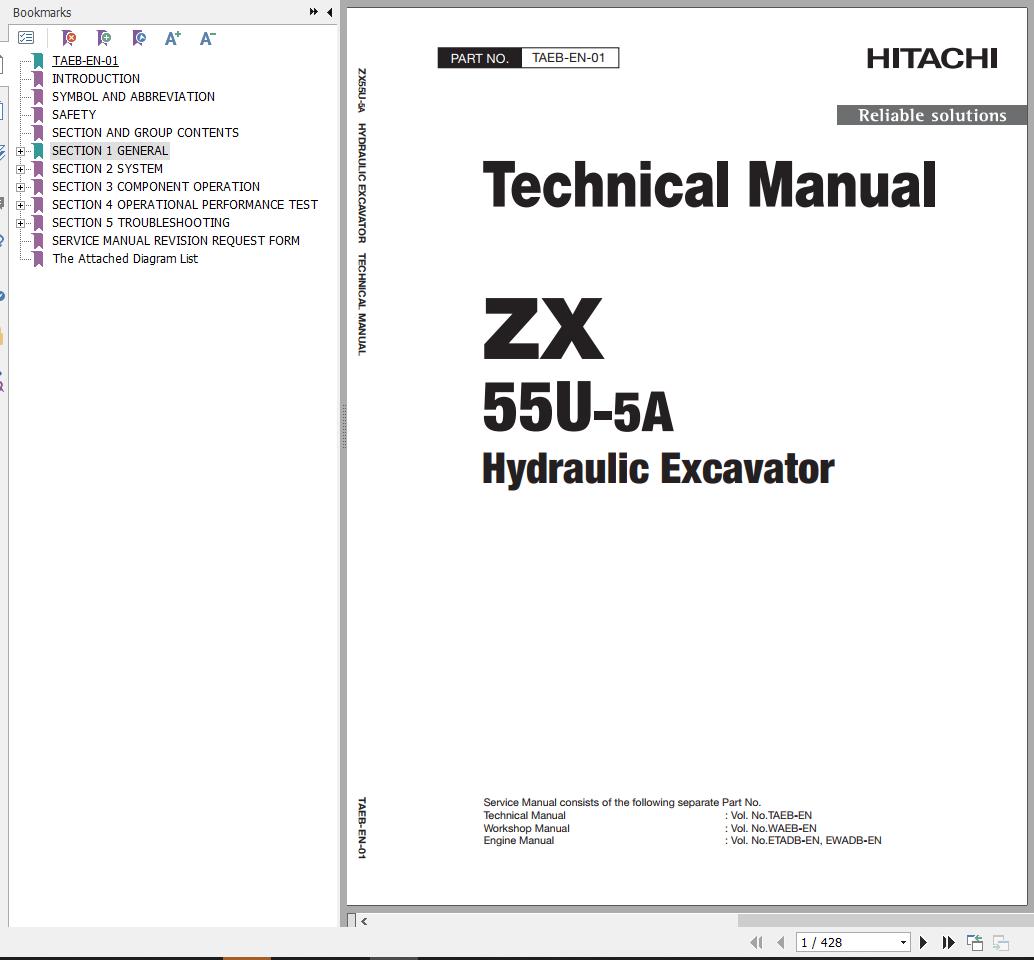Collapse the Bookmarks panel with left arrow
The height and width of the screenshot is (960, 1034).
(329, 12)
